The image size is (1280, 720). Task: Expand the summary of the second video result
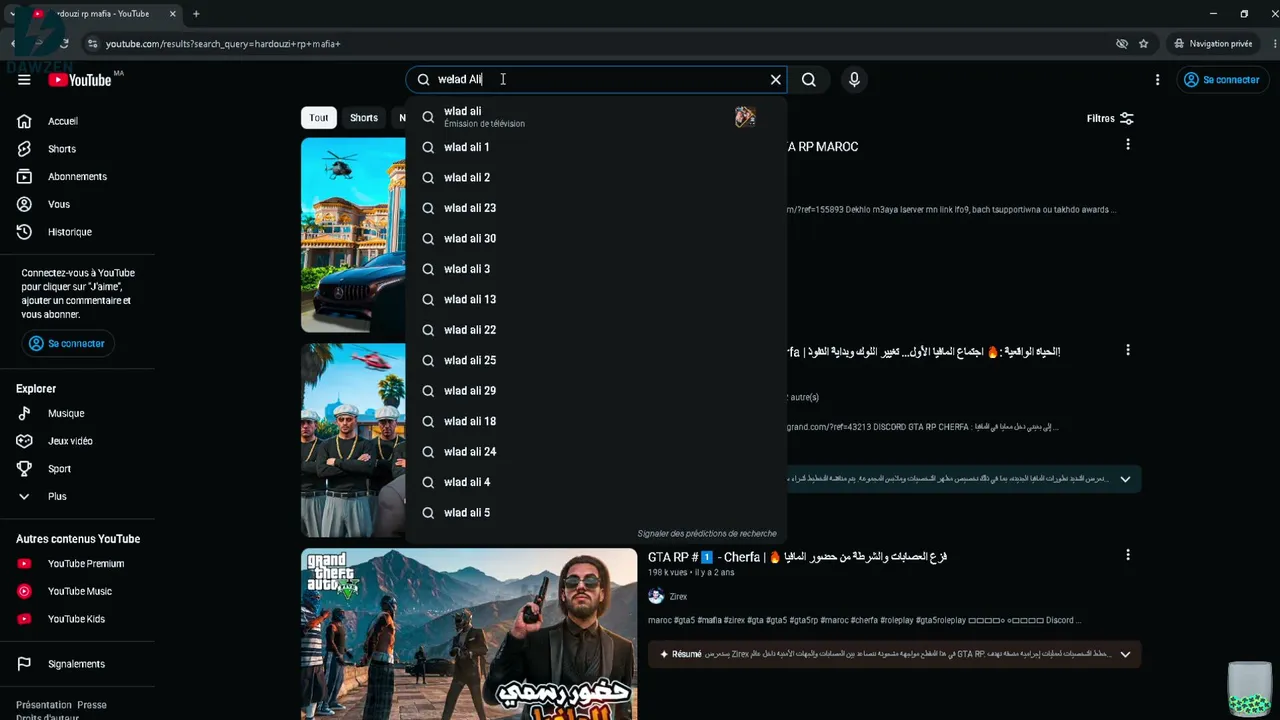[x=1125, y=479]
